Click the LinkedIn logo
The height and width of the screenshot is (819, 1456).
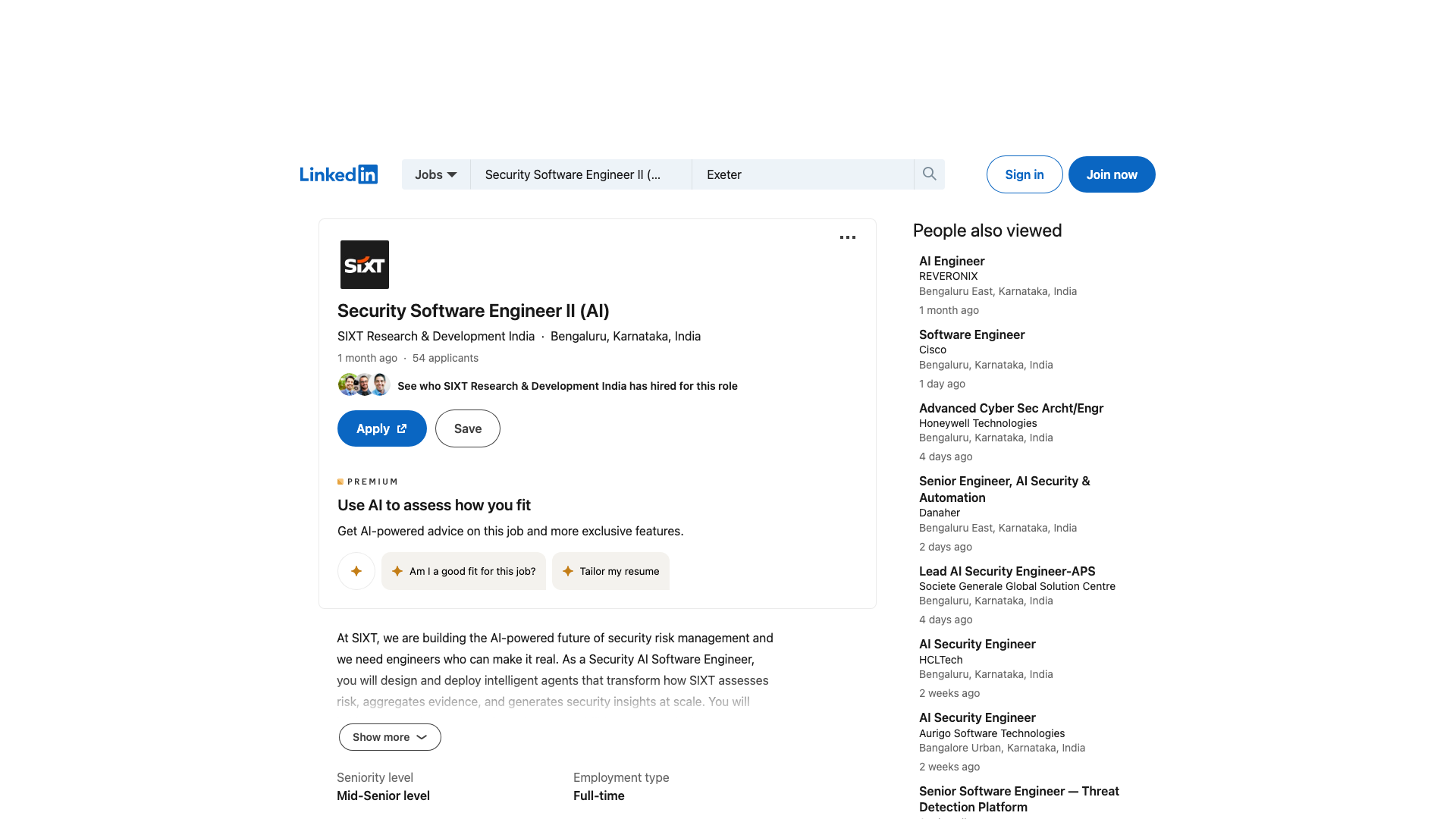tap(338, 174)
